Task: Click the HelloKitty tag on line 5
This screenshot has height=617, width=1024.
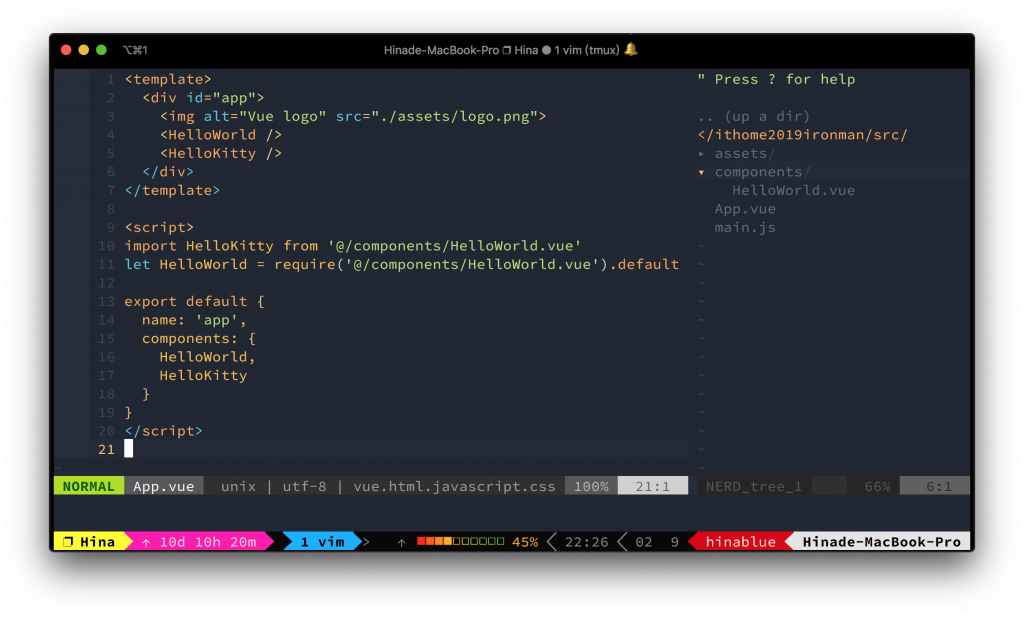Action: tap(221, 153)
